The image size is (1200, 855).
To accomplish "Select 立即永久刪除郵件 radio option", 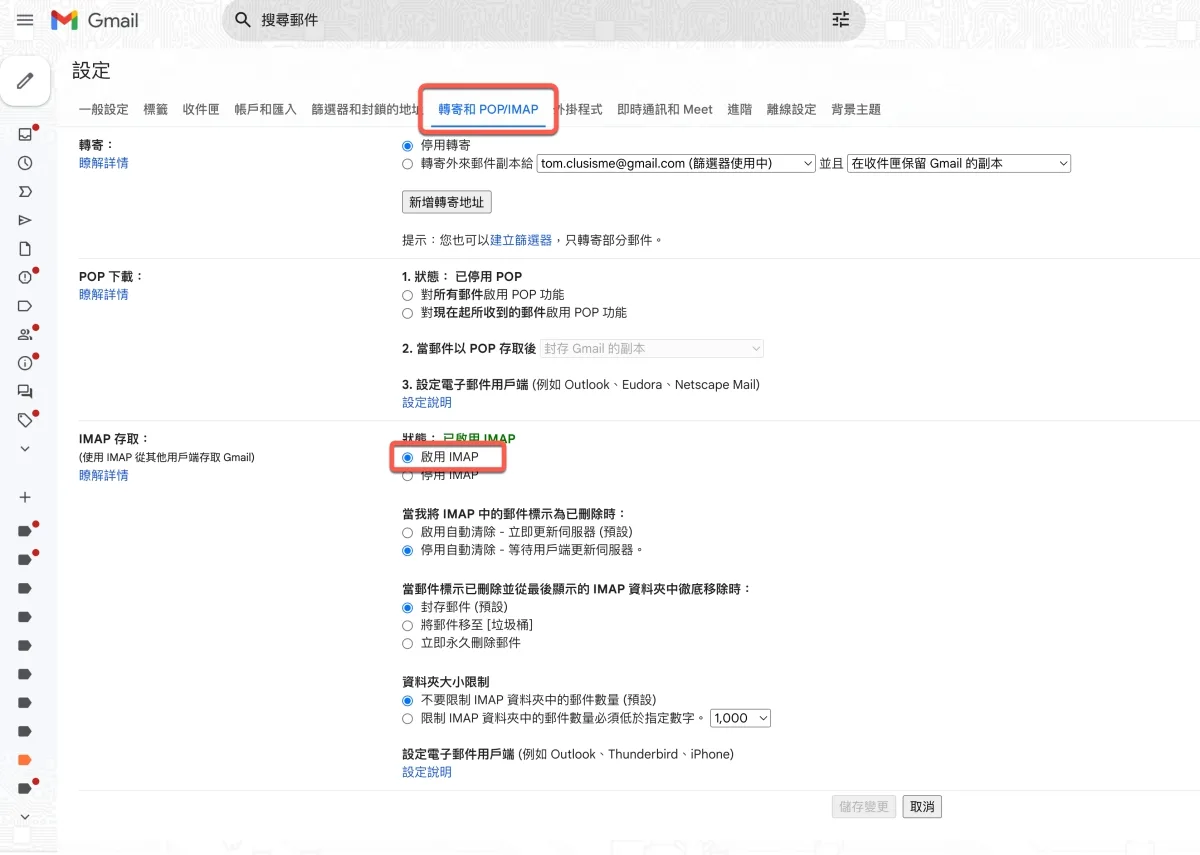I will [407, 643].
